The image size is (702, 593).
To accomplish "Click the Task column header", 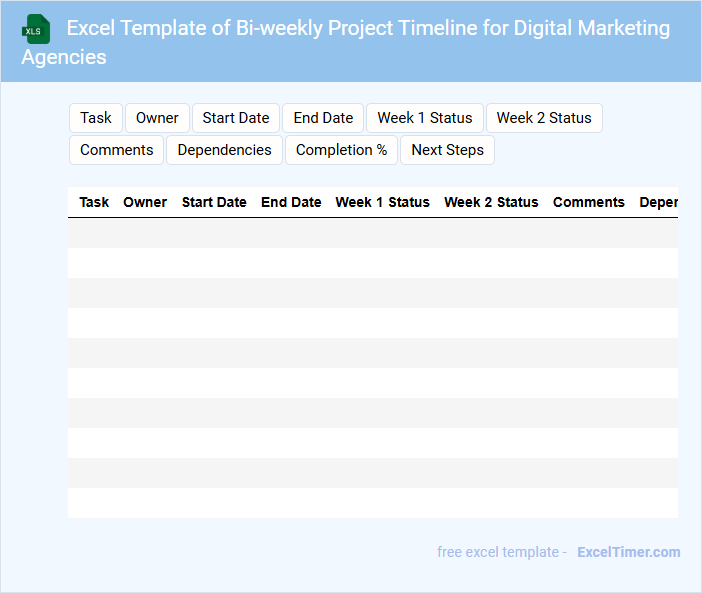I will 94,202.
